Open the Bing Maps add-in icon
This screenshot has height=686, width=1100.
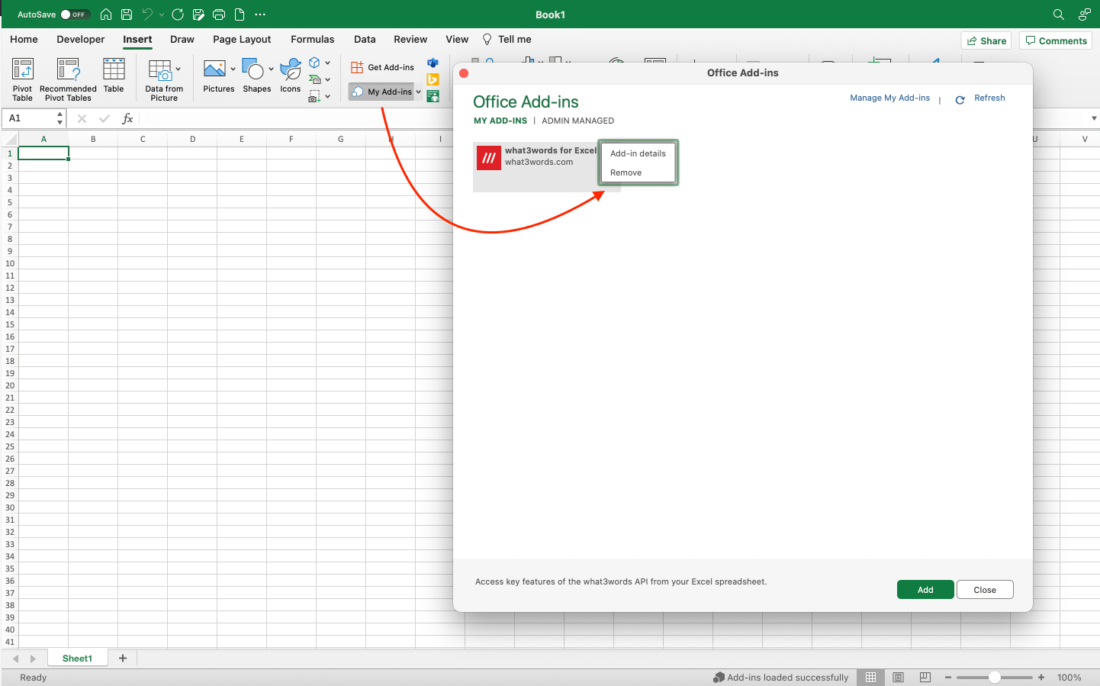point(433,79)
